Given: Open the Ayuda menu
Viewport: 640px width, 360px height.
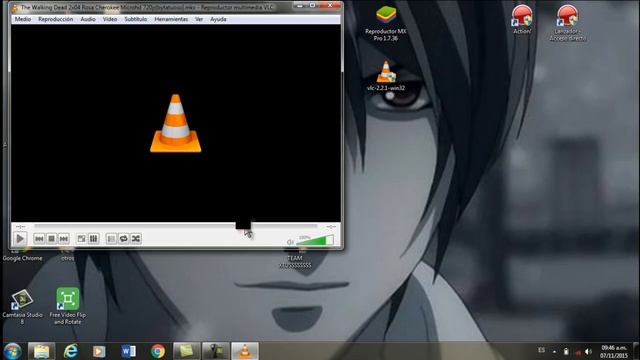Looking at the screenshot, I should coord(218,19).
